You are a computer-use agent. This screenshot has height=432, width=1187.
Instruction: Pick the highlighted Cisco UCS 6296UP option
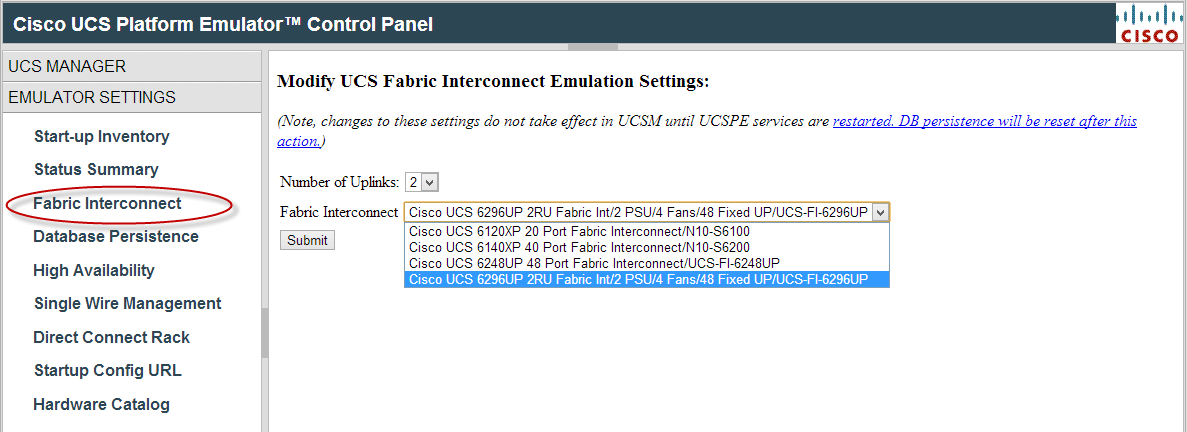click(x=639, y=279)
